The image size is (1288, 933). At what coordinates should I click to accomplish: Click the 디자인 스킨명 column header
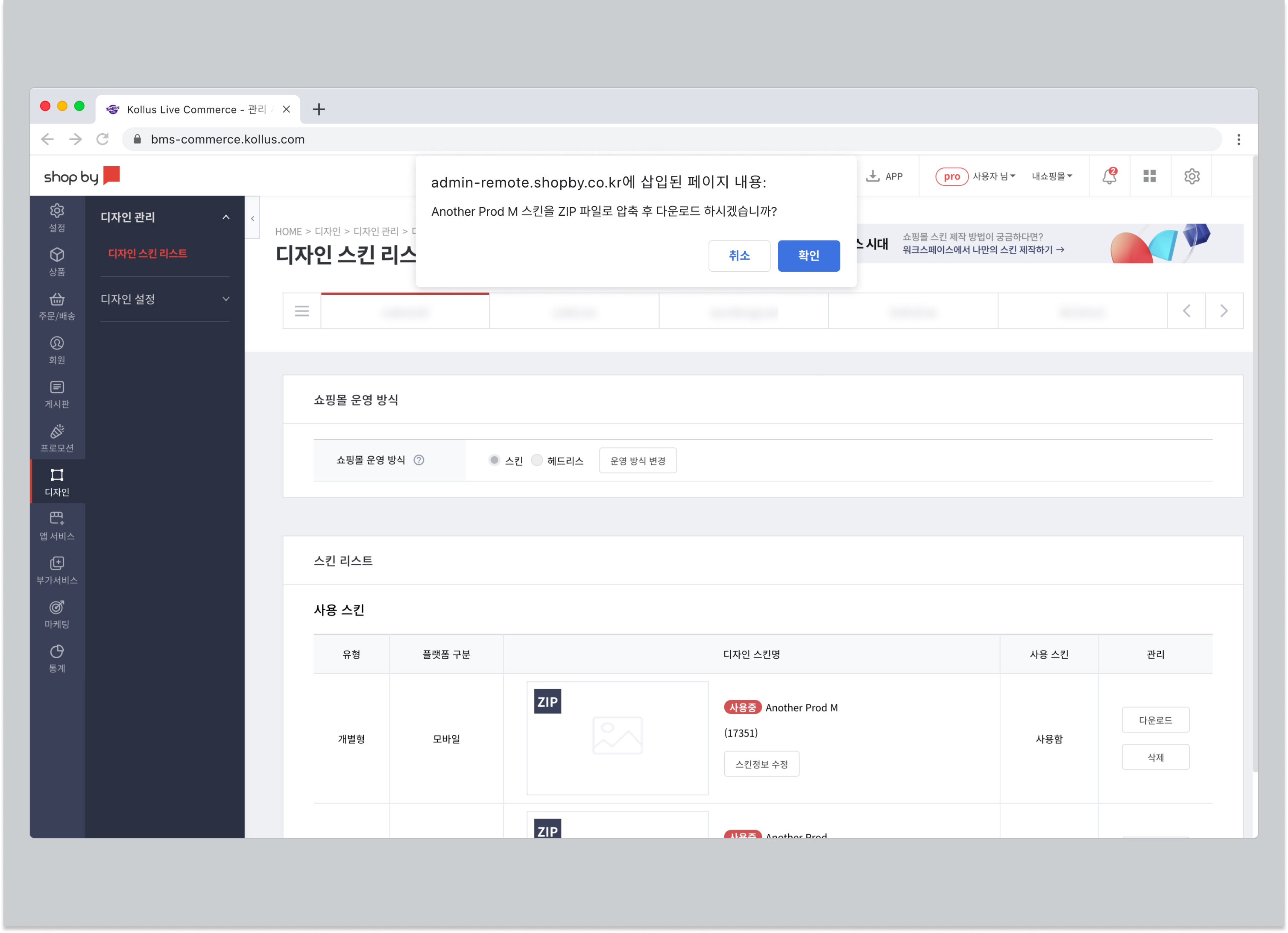coord(751,654)
